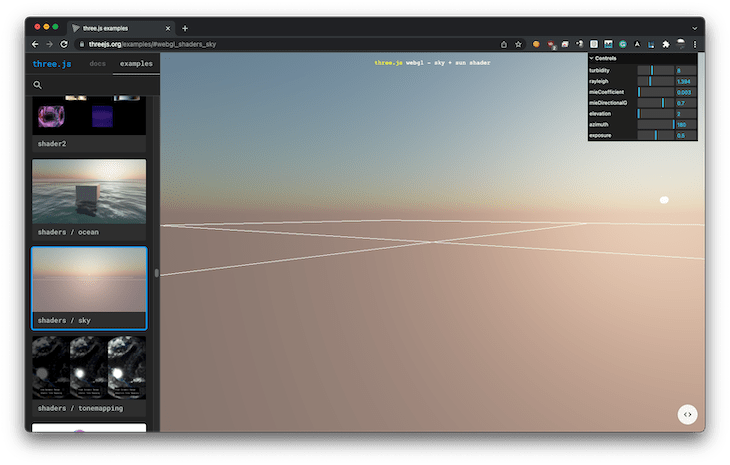Click the share page icon in address bar
Screen dimensions: 730x465
pyautogui.click(x=504, y=44)
